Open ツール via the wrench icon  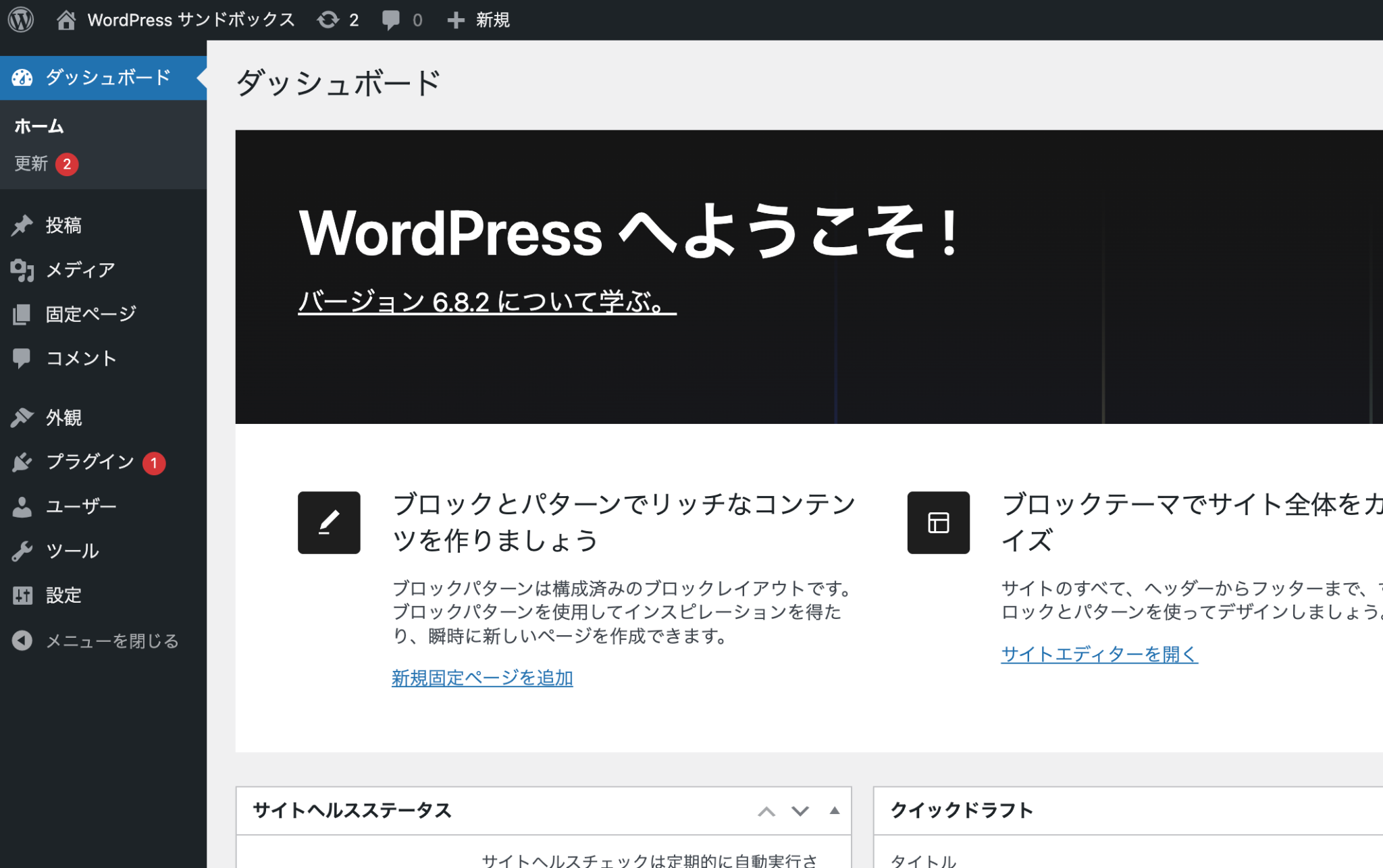22,550
